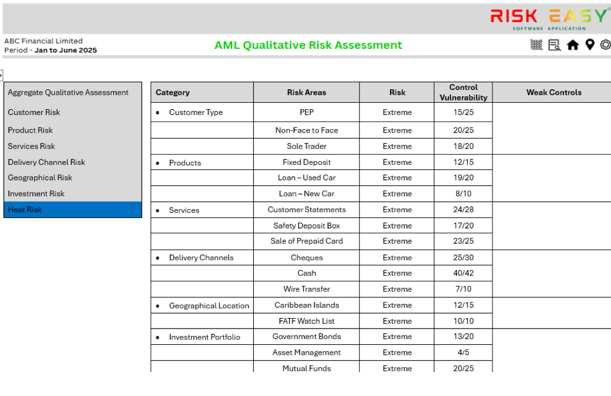This screenshot has height=396, width=611.
Task: Click the Cheques cell
Action: coord(306,258)
